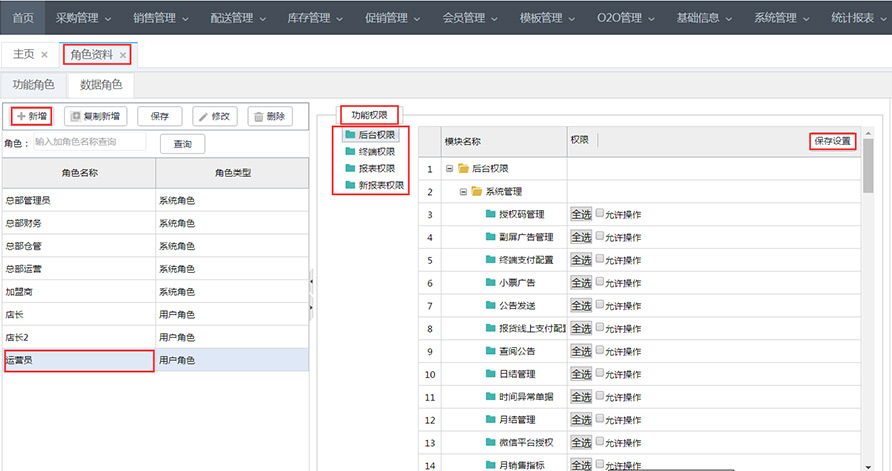
Task: Open the 库存管理 dropdown menu
Action: [315, 18]
